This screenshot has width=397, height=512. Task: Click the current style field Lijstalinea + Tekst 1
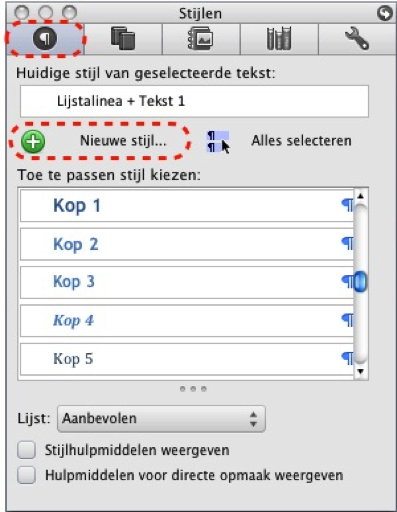194,101
